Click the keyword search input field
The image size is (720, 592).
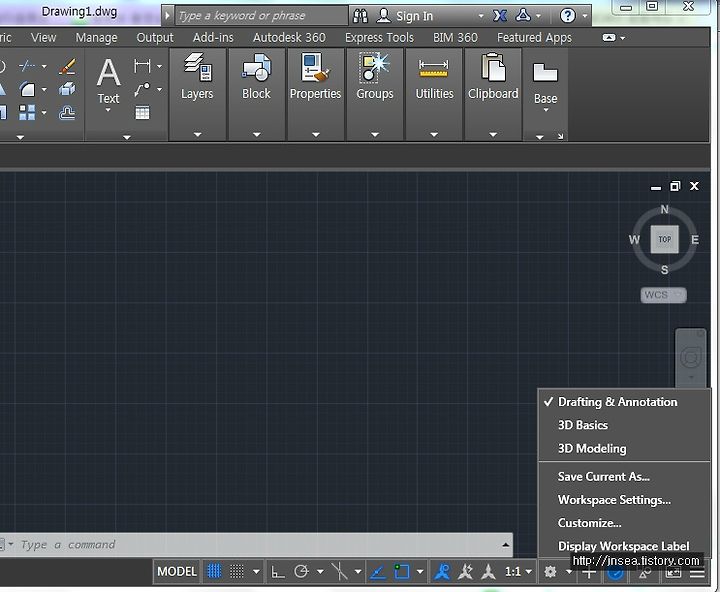click(262, 16)
